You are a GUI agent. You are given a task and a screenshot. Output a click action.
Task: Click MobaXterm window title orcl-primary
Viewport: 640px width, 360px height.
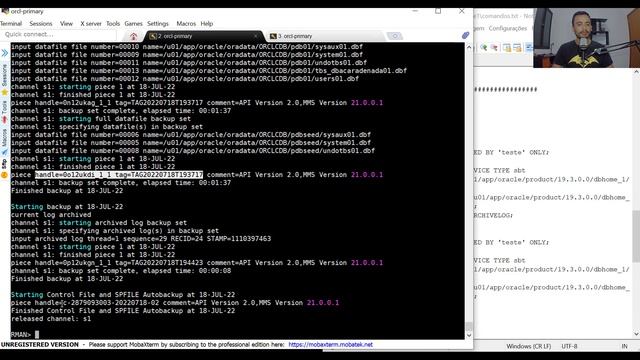click(x=27, y=11)
